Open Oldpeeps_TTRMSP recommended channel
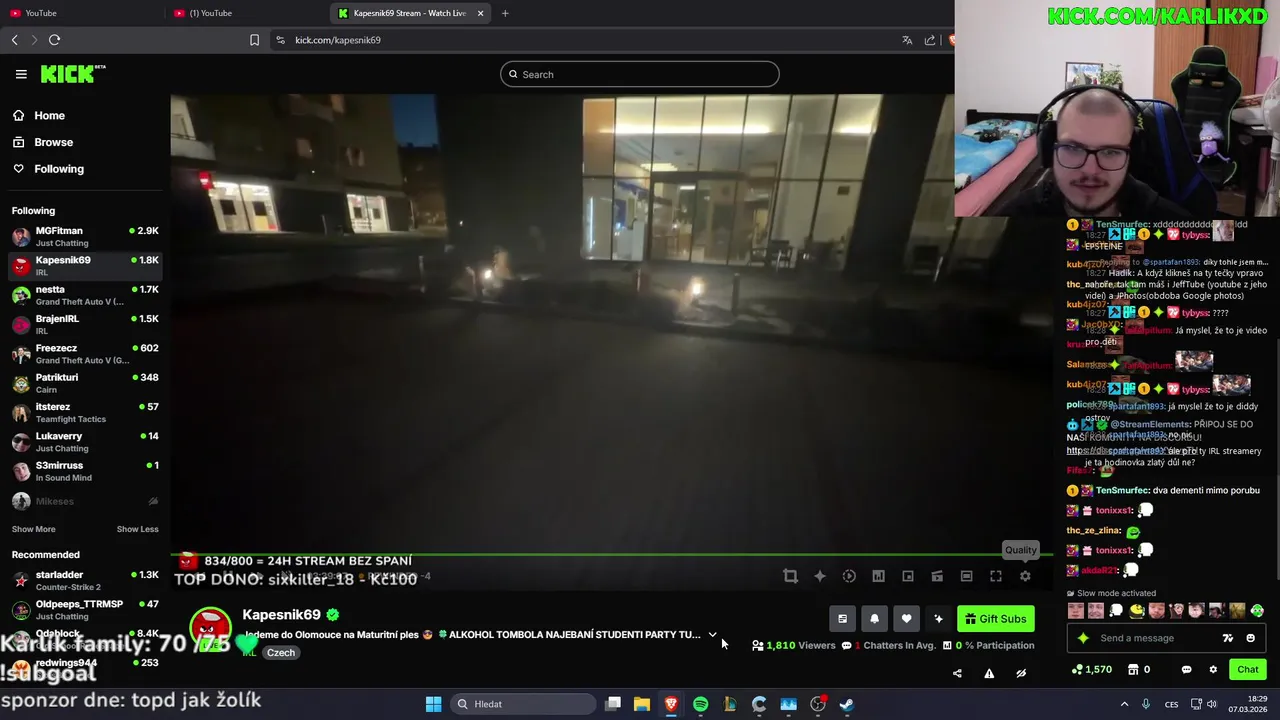This screenshot has width=1280, height=720. tap(85, 610)
